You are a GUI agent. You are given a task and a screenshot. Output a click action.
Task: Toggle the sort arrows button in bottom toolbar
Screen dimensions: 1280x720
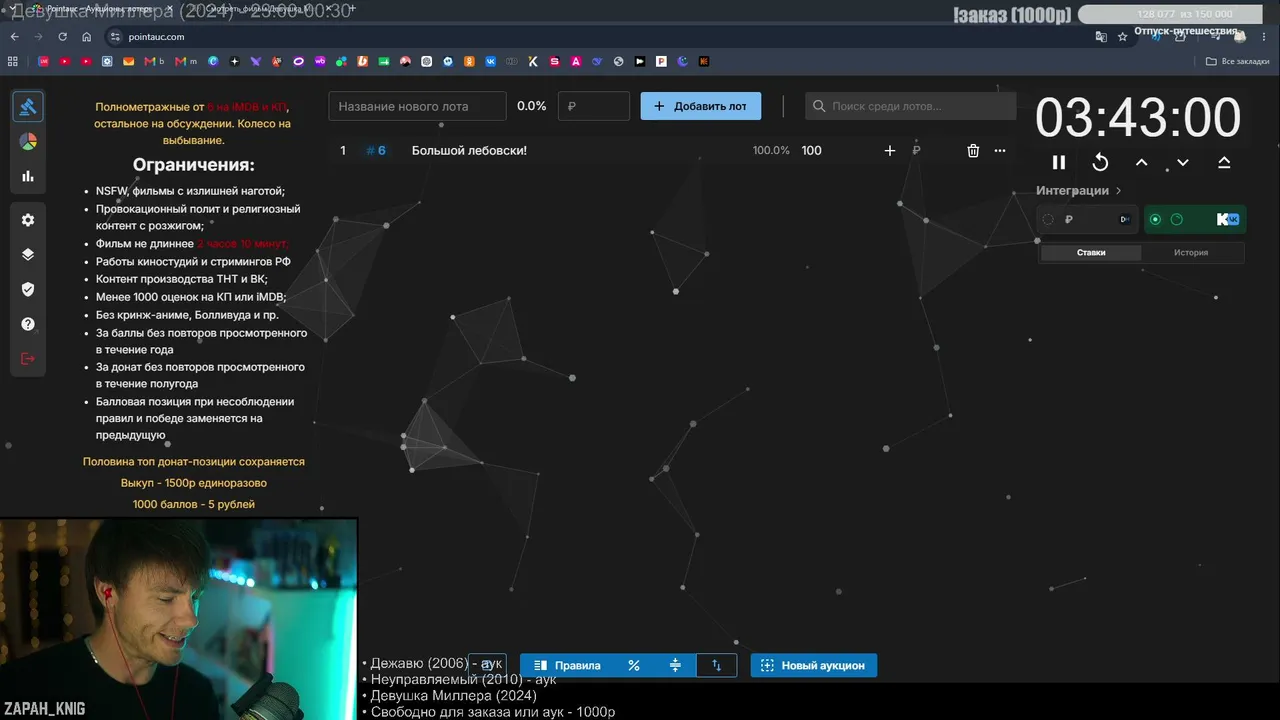click(x=716, y=665)
